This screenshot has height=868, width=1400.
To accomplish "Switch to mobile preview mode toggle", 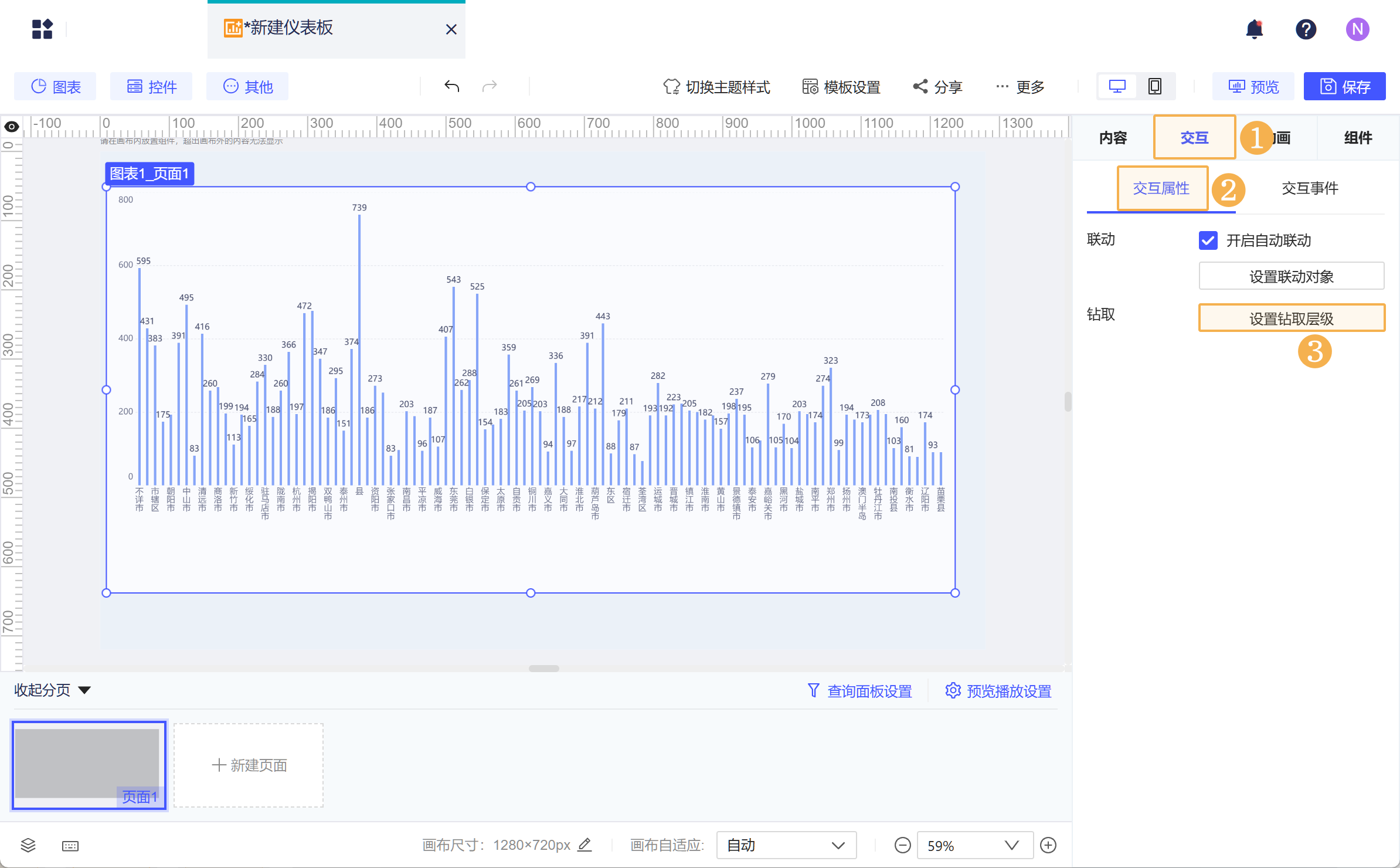I will [1154, 86].
